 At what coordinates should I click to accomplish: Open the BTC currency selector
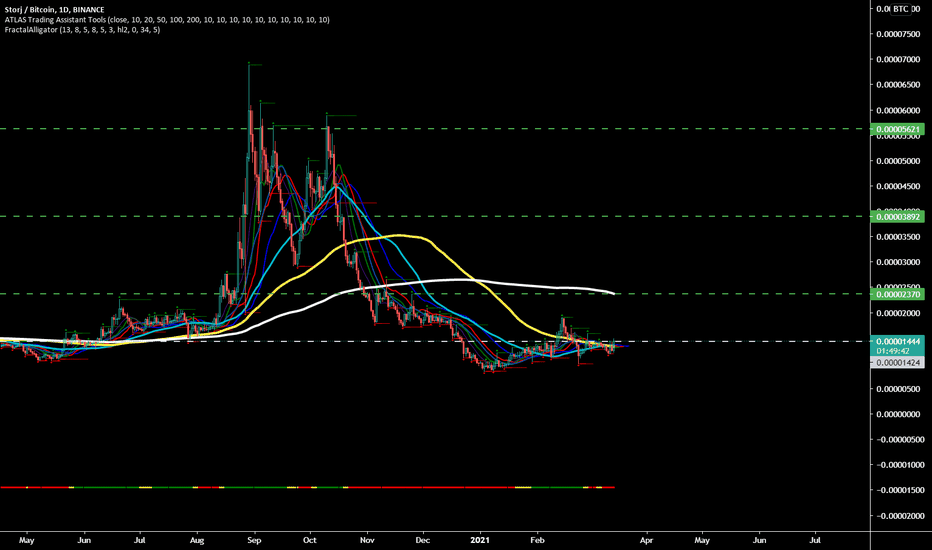900,8
